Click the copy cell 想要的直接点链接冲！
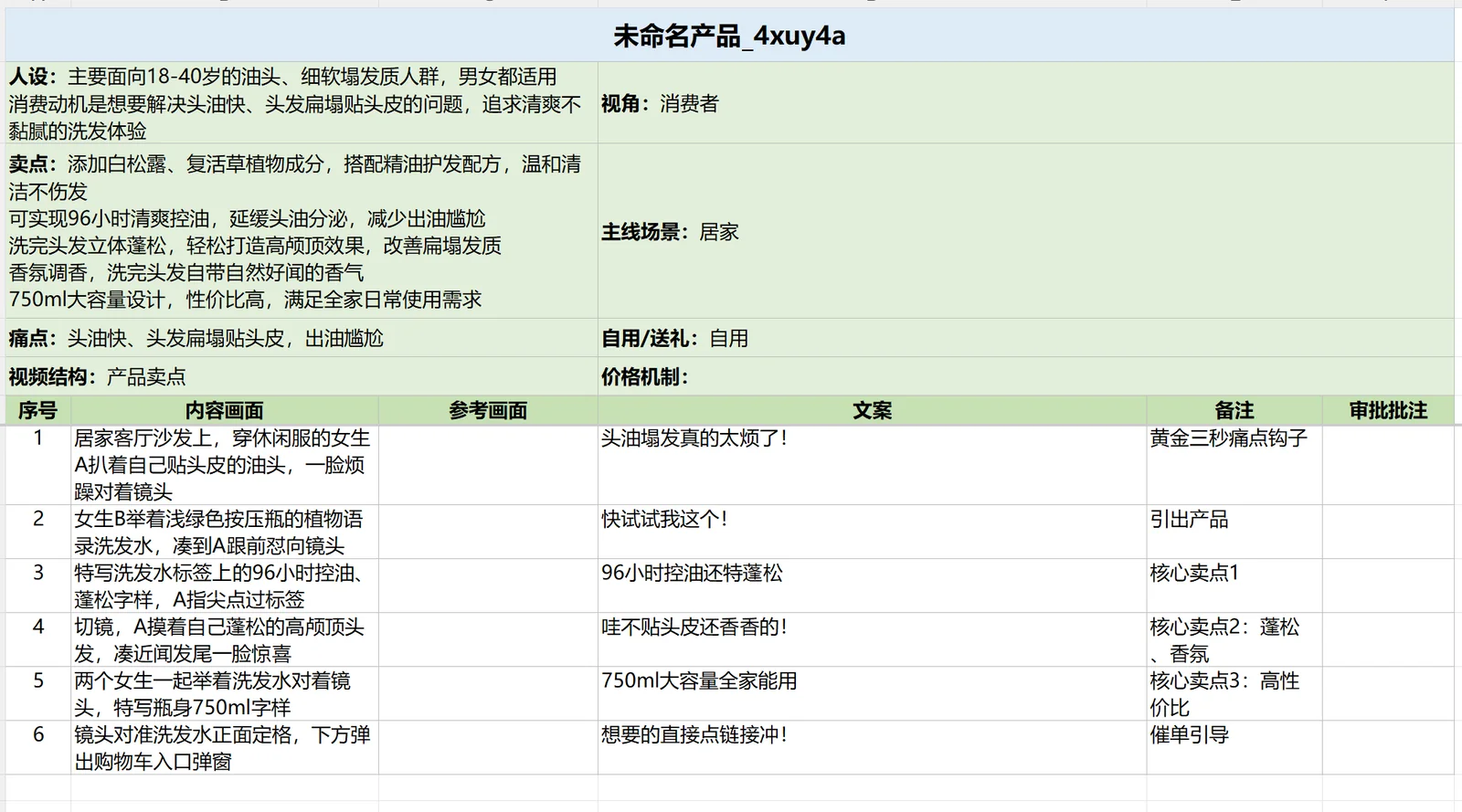 point(873,747)
